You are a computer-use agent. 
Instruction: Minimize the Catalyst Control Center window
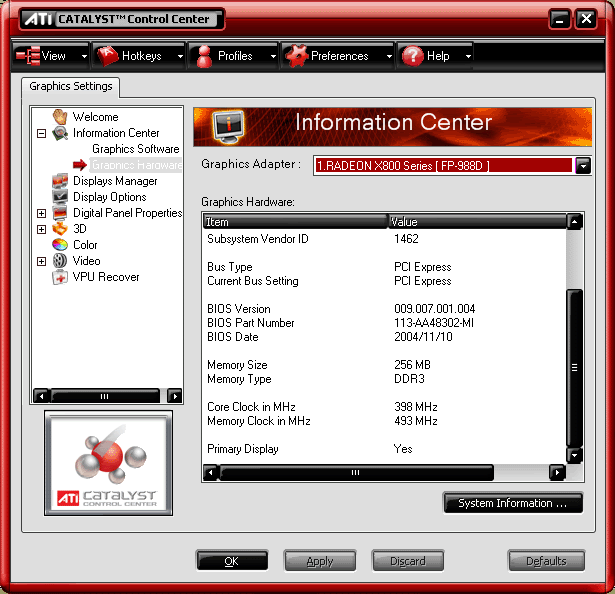[559, 19]
